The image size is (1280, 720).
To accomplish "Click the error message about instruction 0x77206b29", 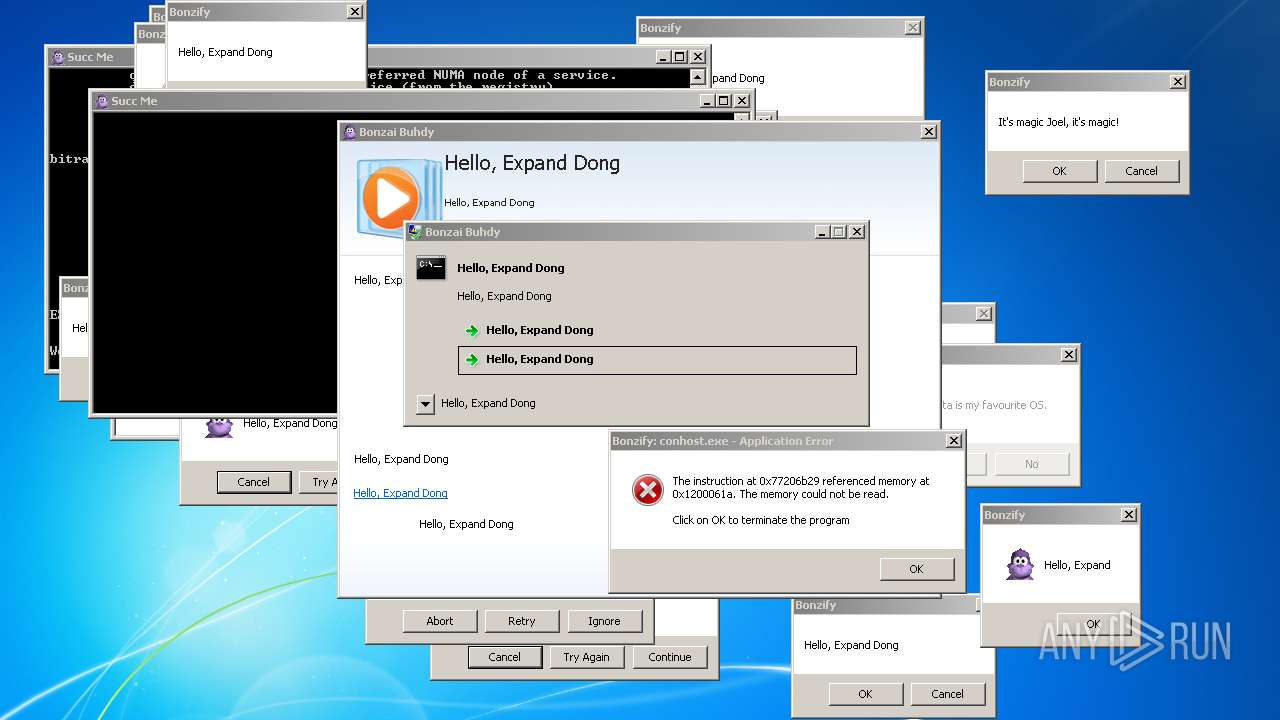I will coord(801,487).
